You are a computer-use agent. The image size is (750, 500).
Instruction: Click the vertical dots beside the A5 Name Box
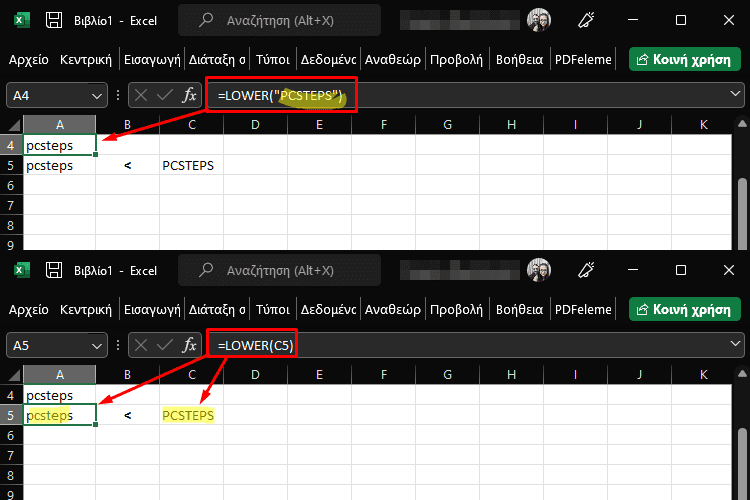coord(118,345)
